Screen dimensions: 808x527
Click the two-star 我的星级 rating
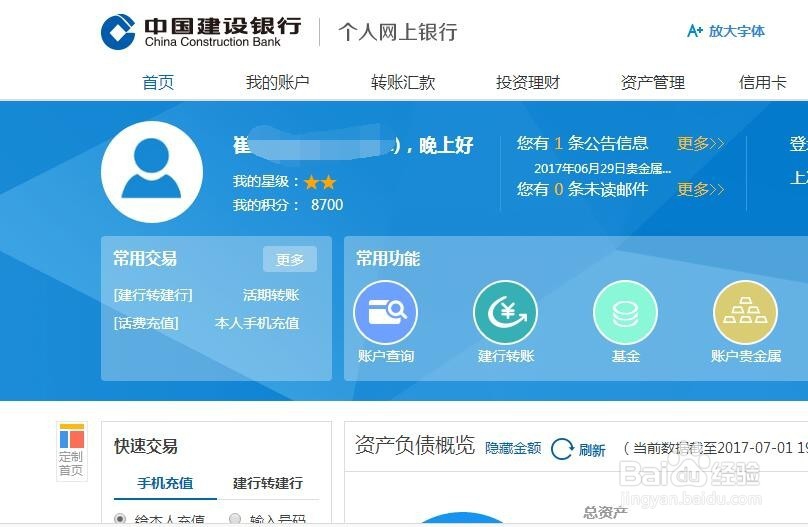(x=320, y=182)
